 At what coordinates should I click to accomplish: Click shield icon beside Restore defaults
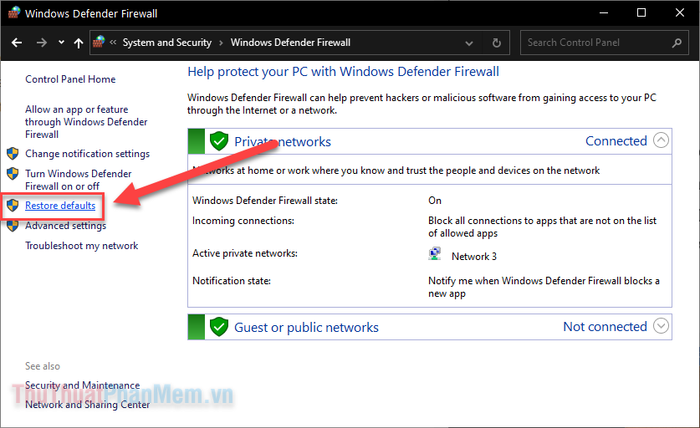pos(12,205)
